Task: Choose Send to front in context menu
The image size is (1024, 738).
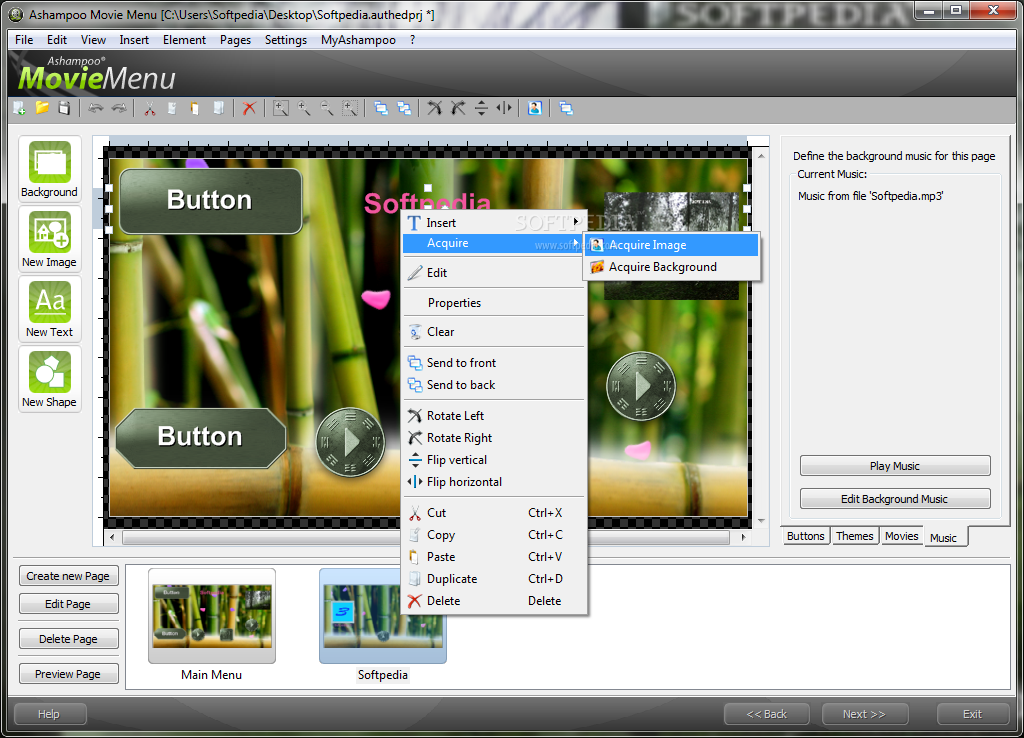Action: pyautogui.click(x=494, y=362)
